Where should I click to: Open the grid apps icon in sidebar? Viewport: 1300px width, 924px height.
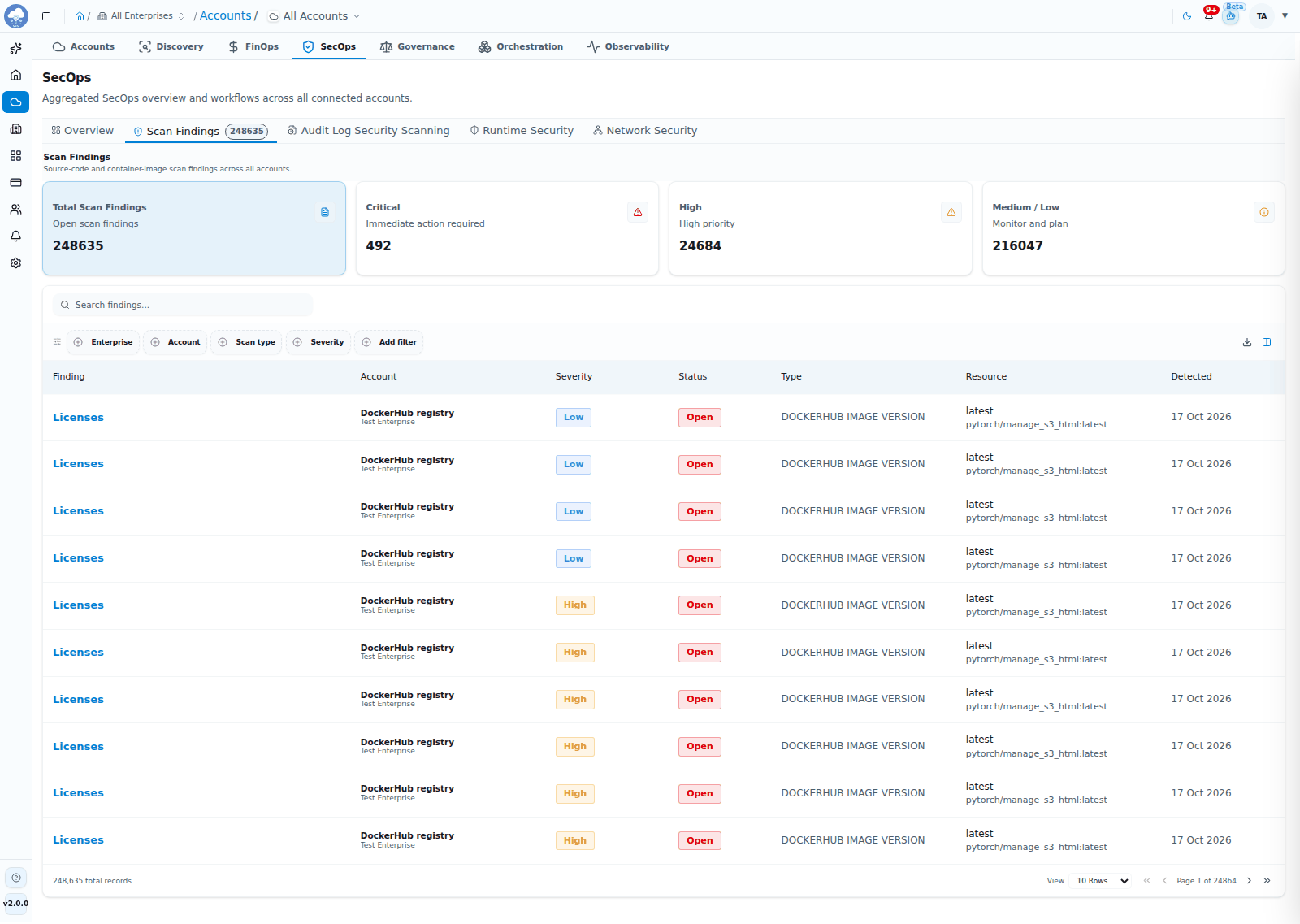tap(15, 156)
